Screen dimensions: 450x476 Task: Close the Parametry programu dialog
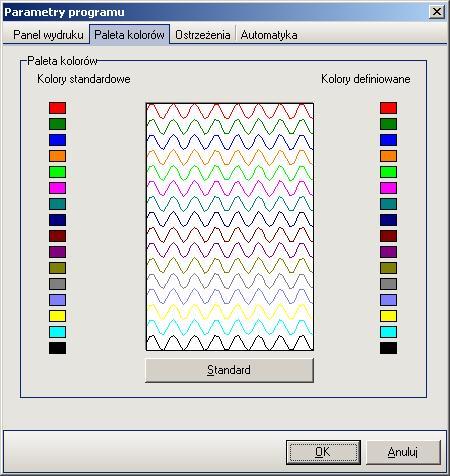437,12
